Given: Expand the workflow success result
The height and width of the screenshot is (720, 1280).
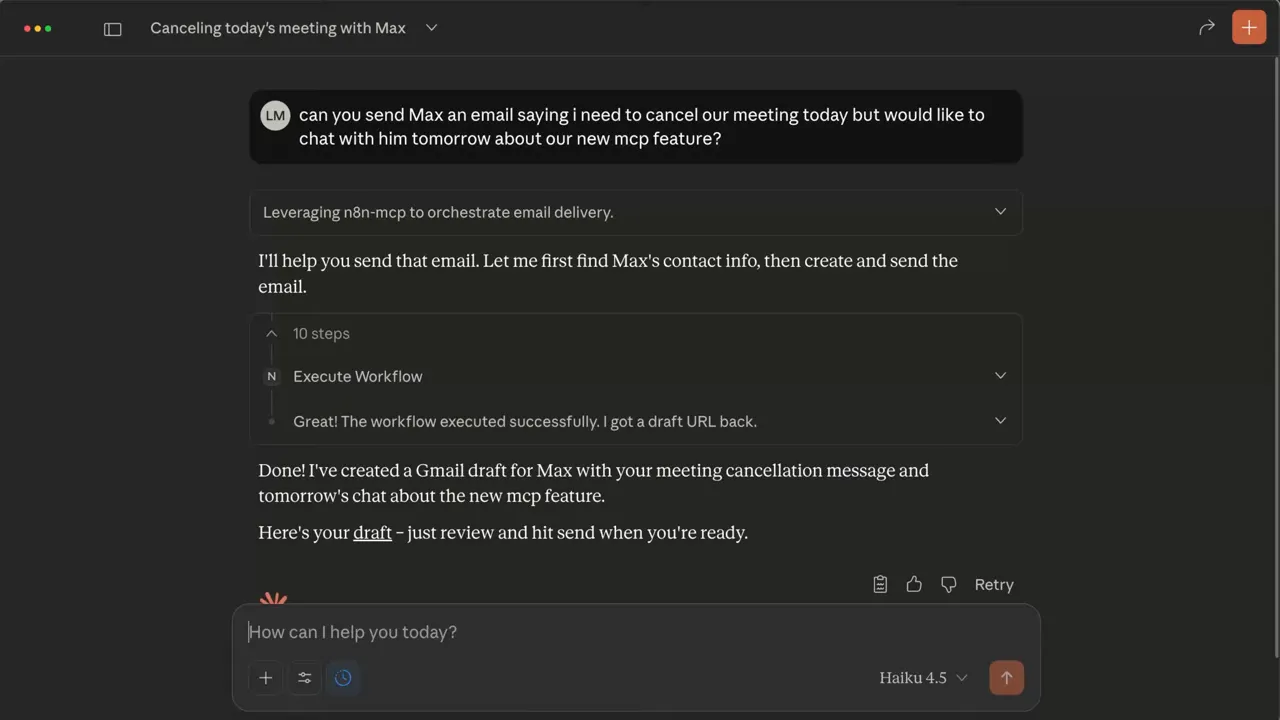Looking at the screenshot, I should [1000, 421].
